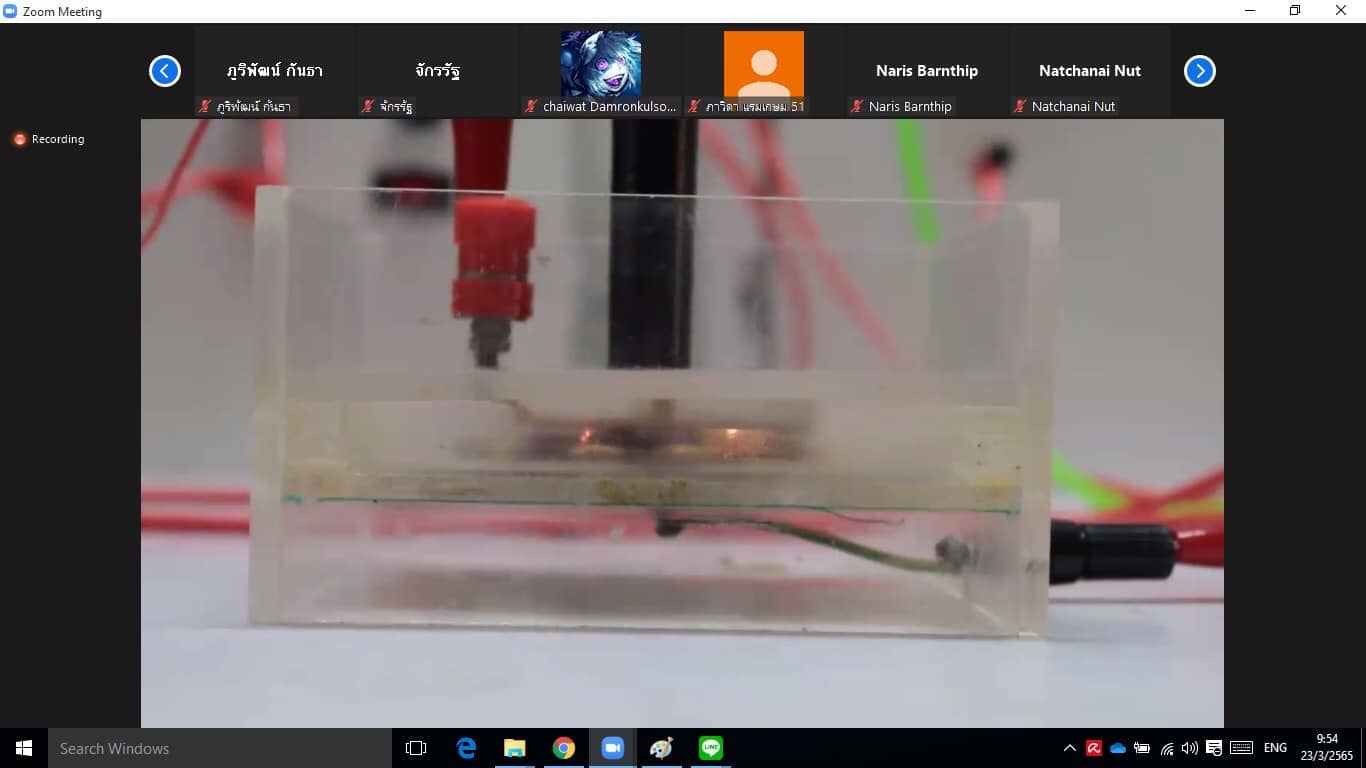The image size is (1366, 768).
Task: Open Avira antivirus tray icon
Action: [x=1094, y=748]
